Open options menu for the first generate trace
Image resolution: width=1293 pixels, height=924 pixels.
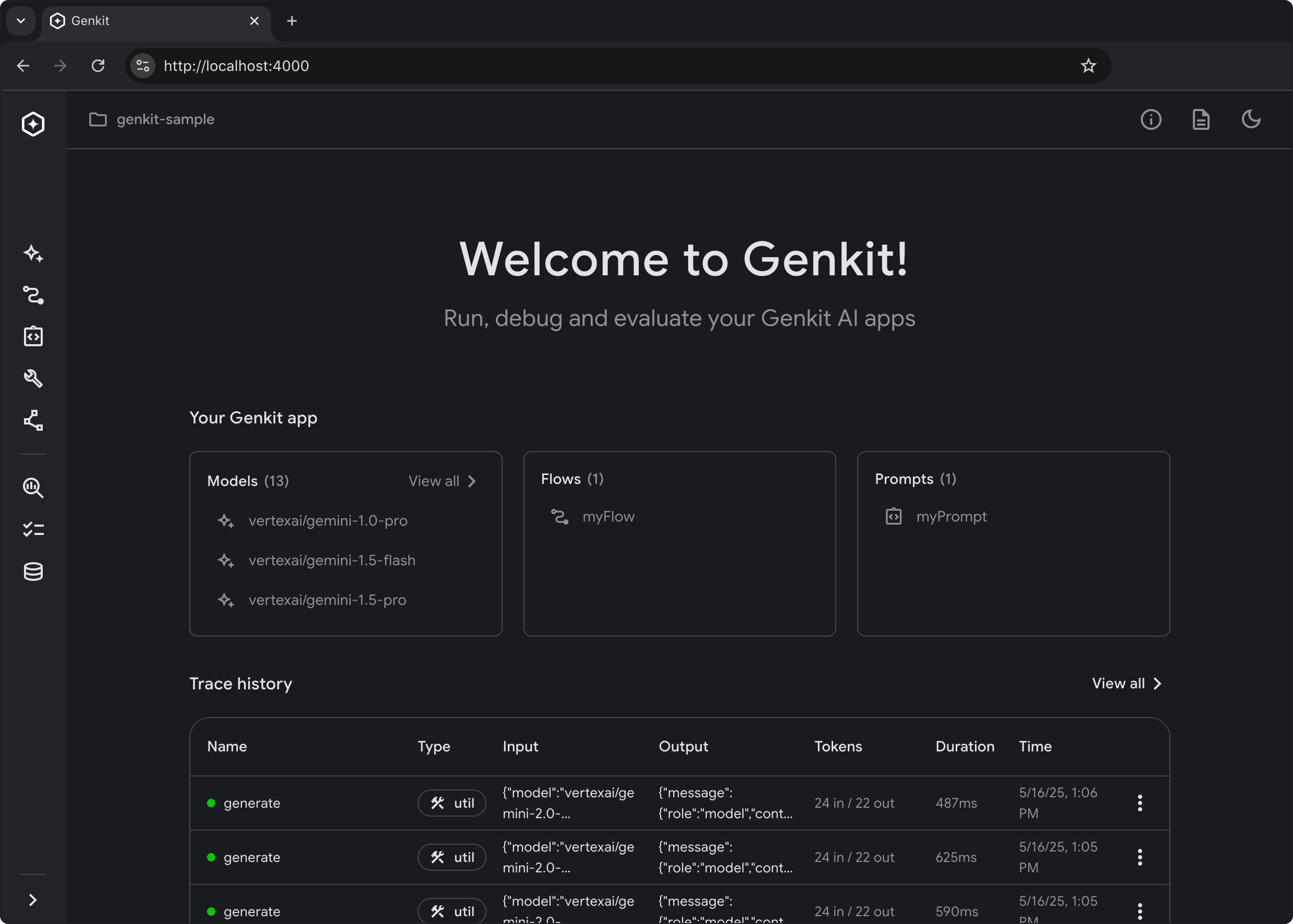point(1140,803)
